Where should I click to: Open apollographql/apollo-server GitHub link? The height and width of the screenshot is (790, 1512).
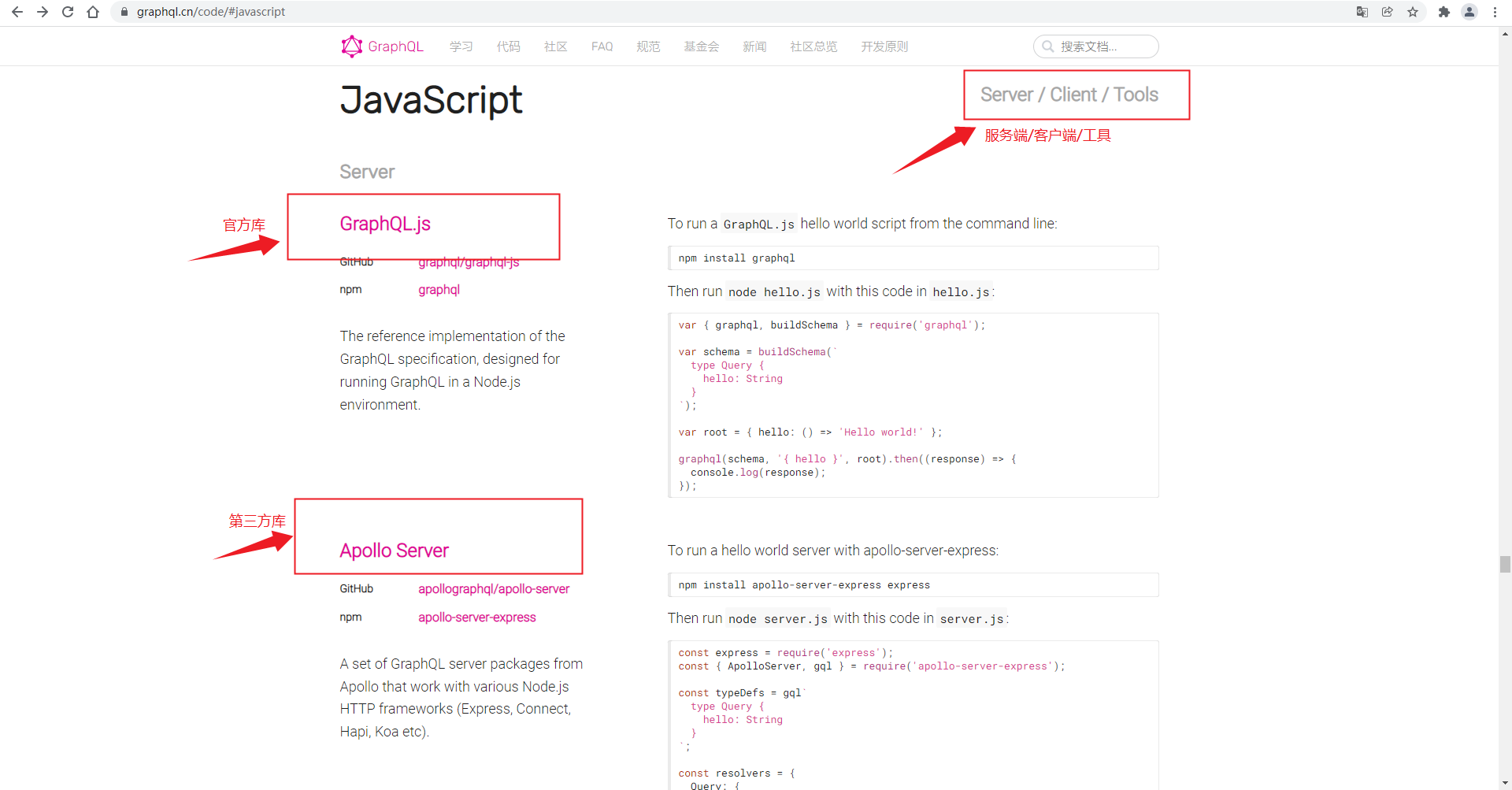[494, 589]
